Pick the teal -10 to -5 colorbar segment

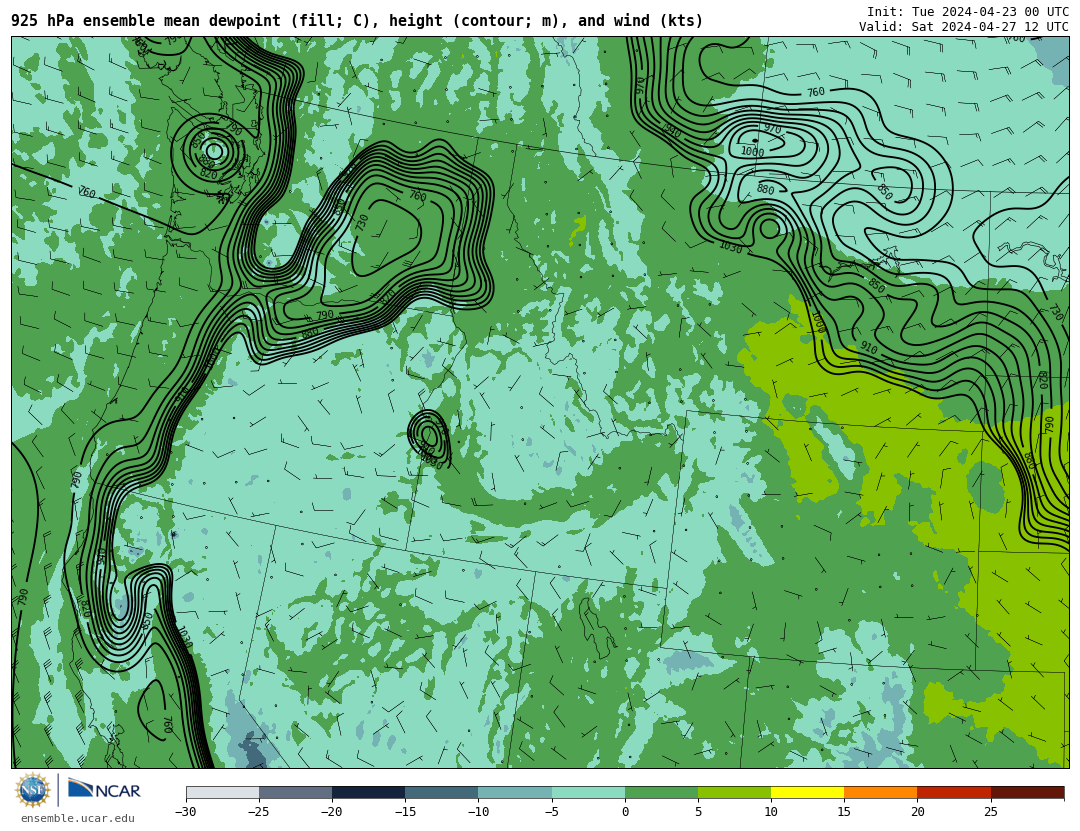tap(515, 793)
